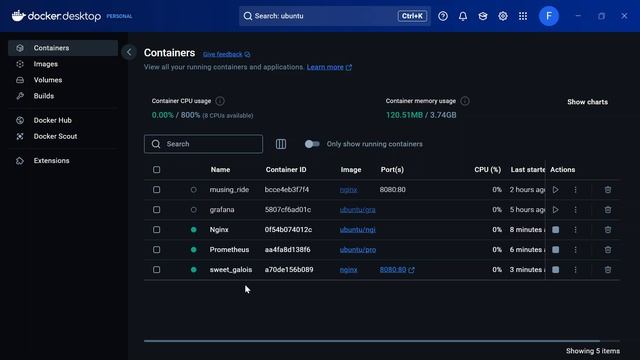The image size is (640, 360).
Task: Check the Prometheus row checkbox
Action: pos(156,250)
